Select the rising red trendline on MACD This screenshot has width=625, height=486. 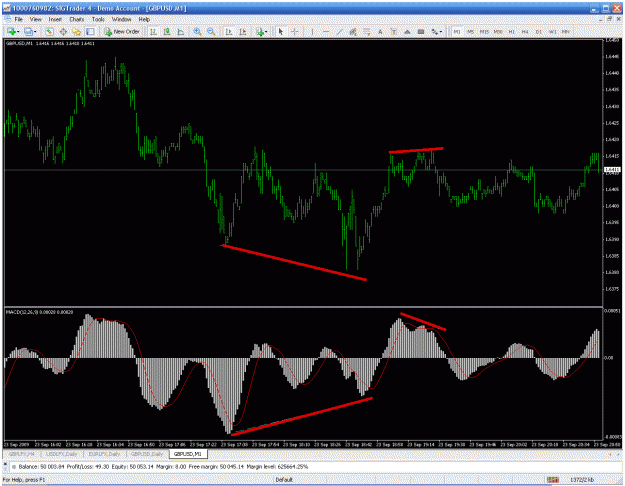point(302,416)
